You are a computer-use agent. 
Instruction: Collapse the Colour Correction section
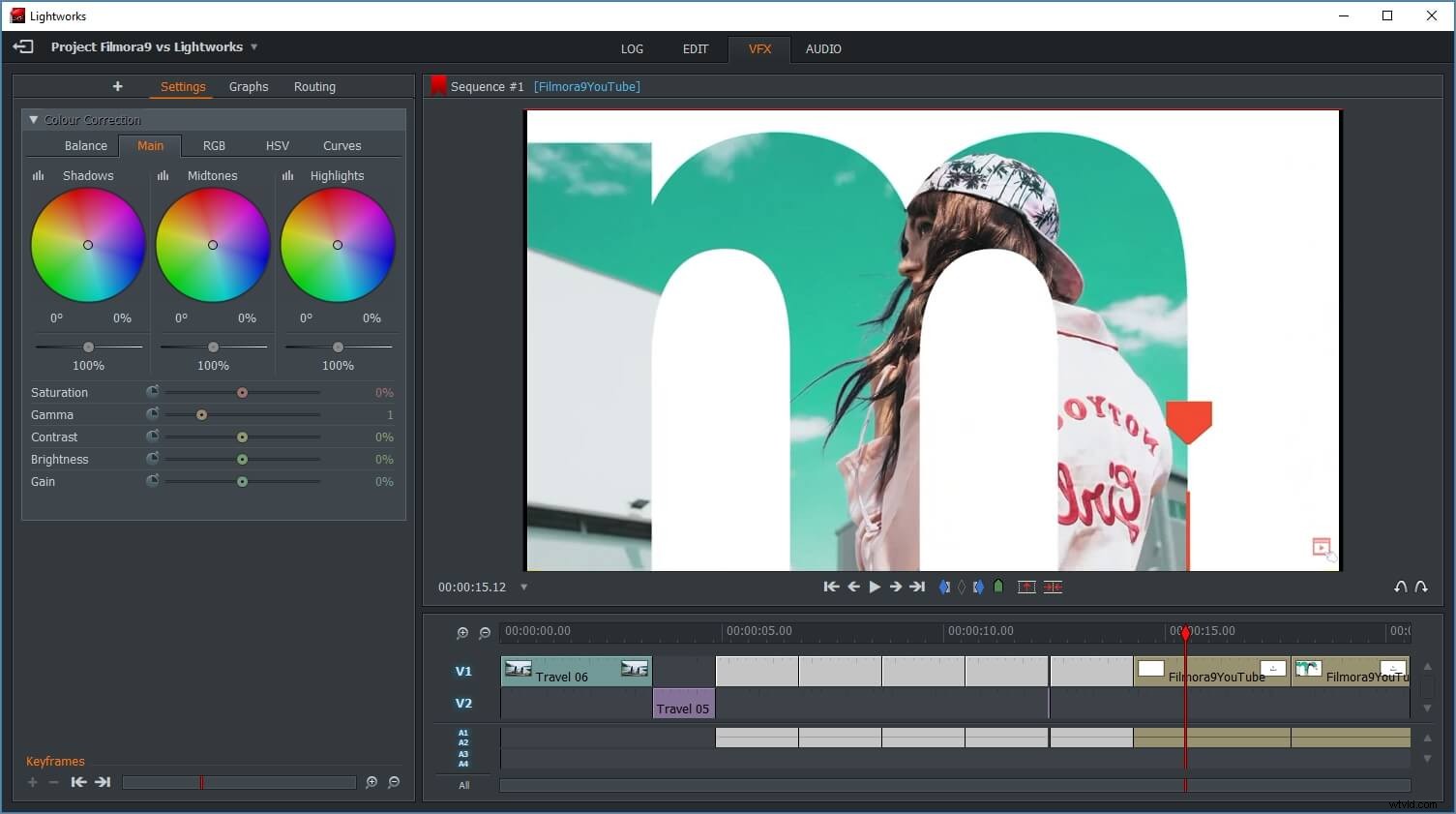click(34, 119)
